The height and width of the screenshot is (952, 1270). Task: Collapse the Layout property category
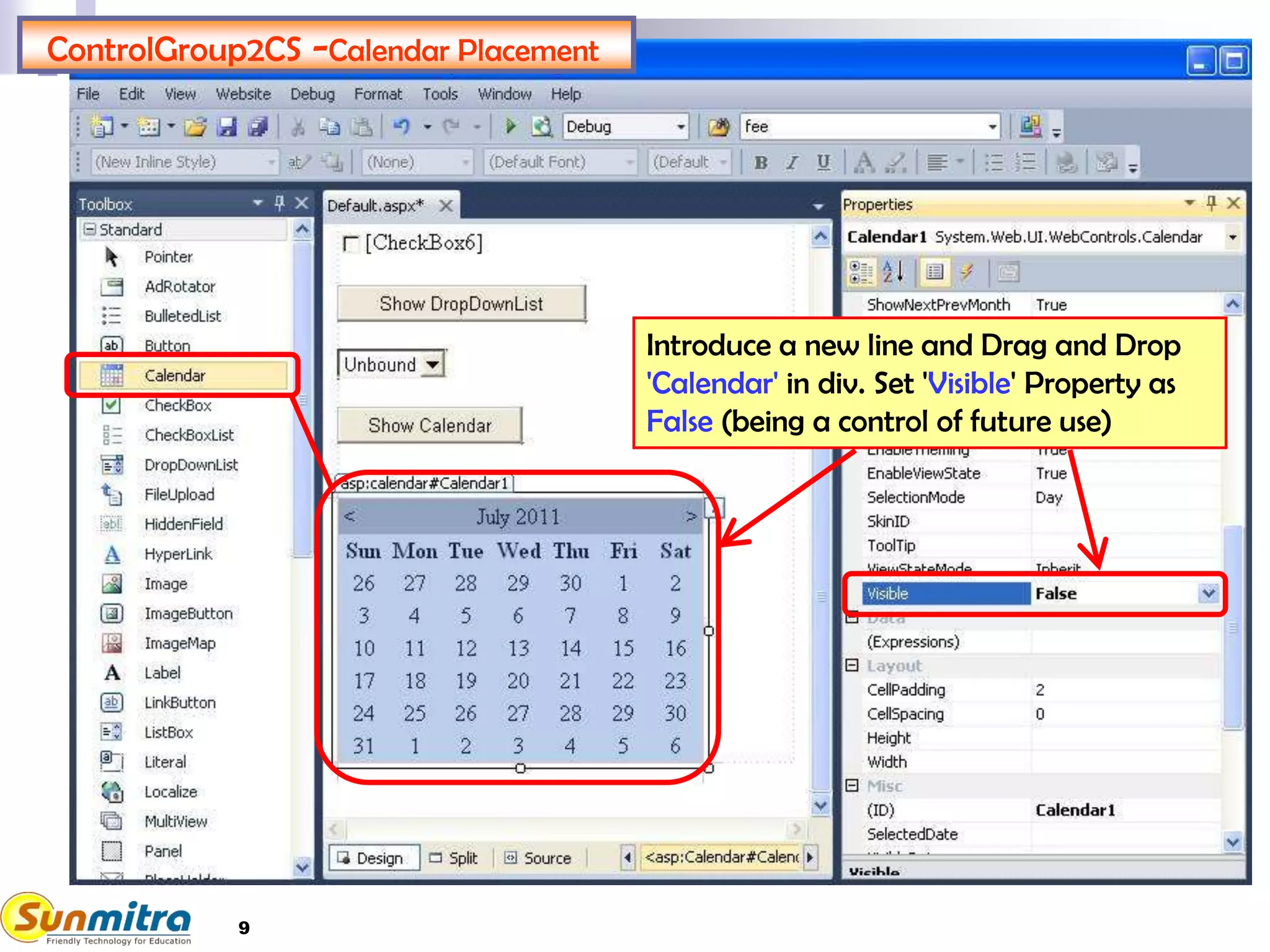click(853, 666)
